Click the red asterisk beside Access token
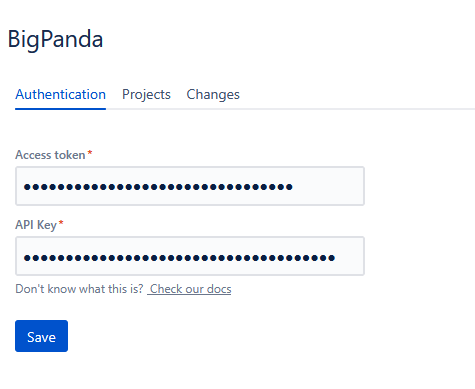 pyautogui.click(x=90, y=153)
